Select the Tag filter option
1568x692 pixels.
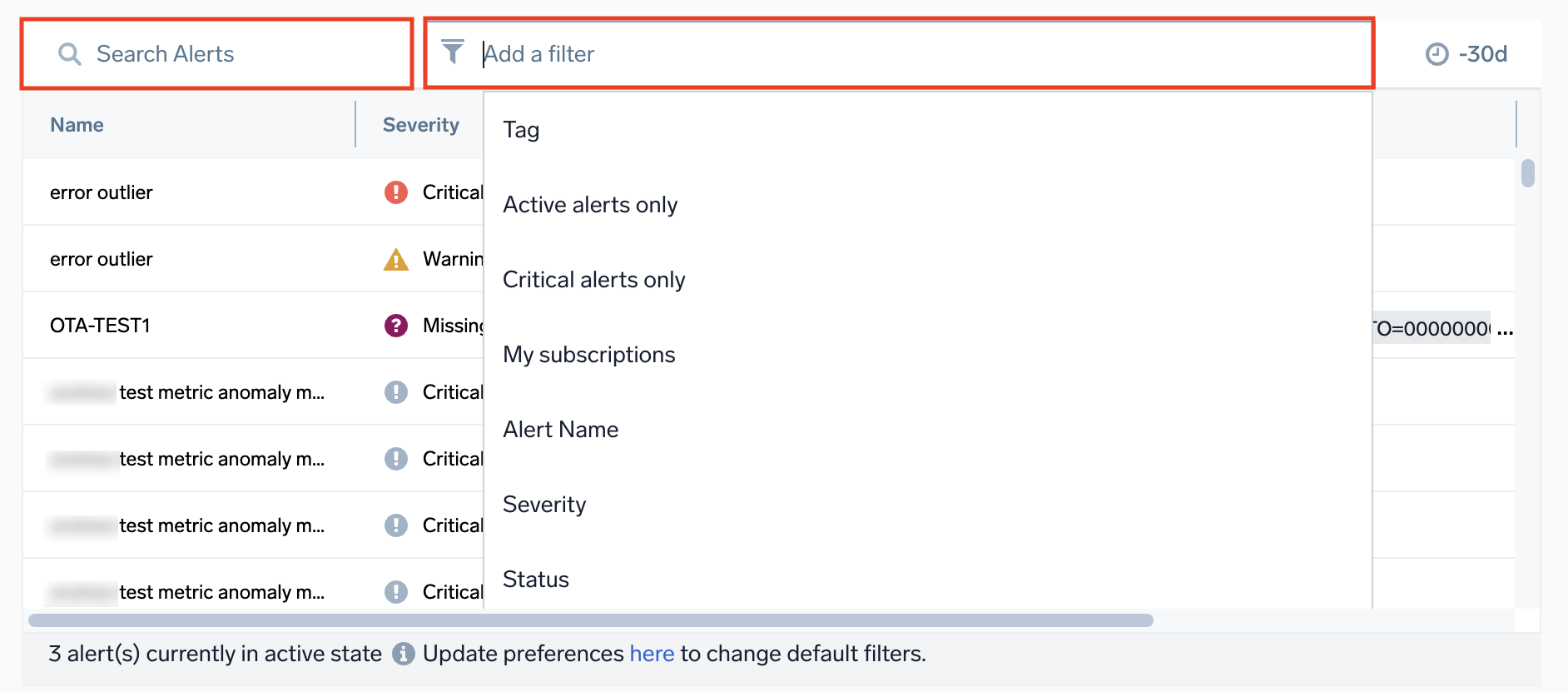tap(521, 130)
